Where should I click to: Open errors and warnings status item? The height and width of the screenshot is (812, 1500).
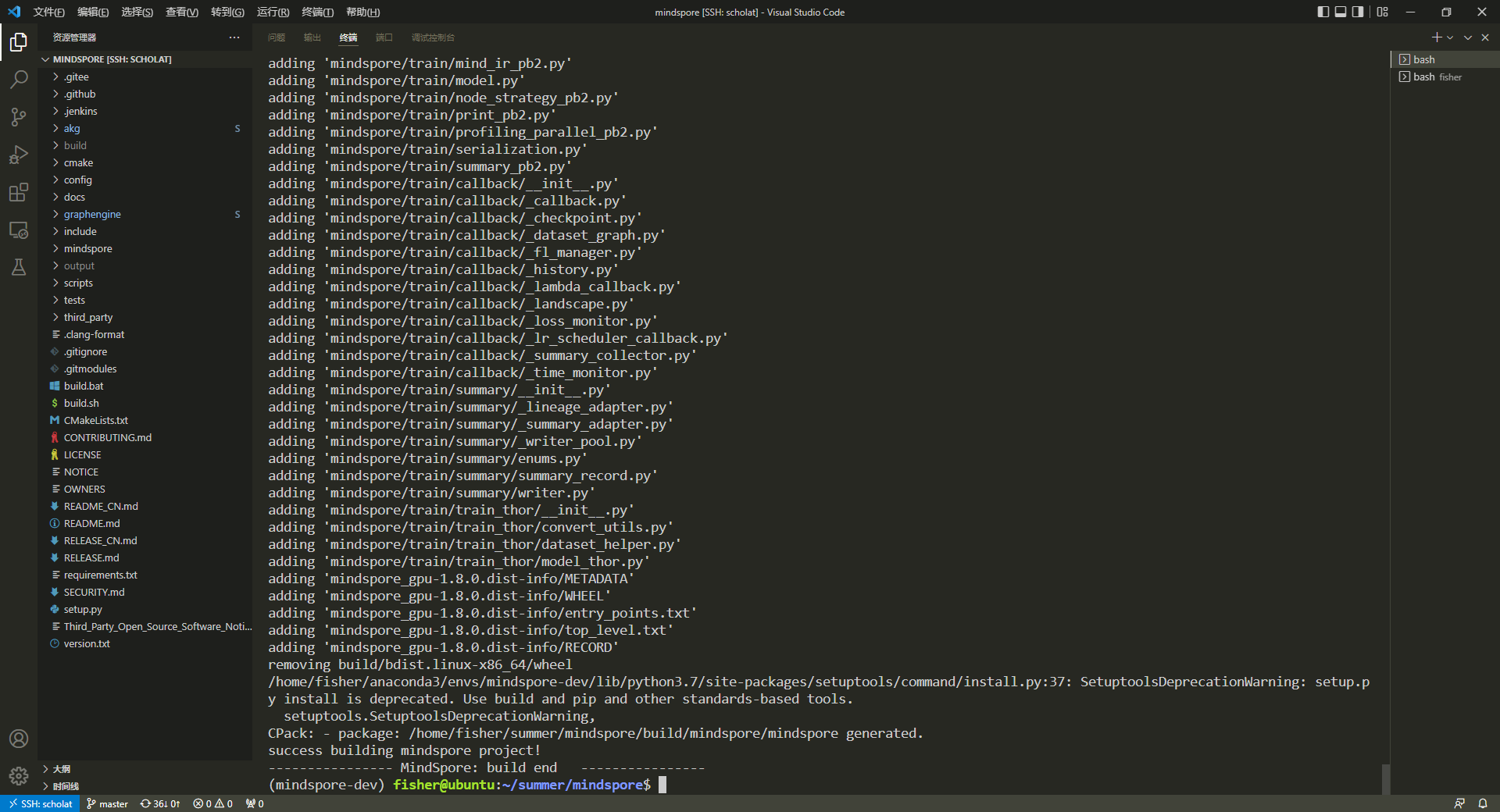coord(213,803)
